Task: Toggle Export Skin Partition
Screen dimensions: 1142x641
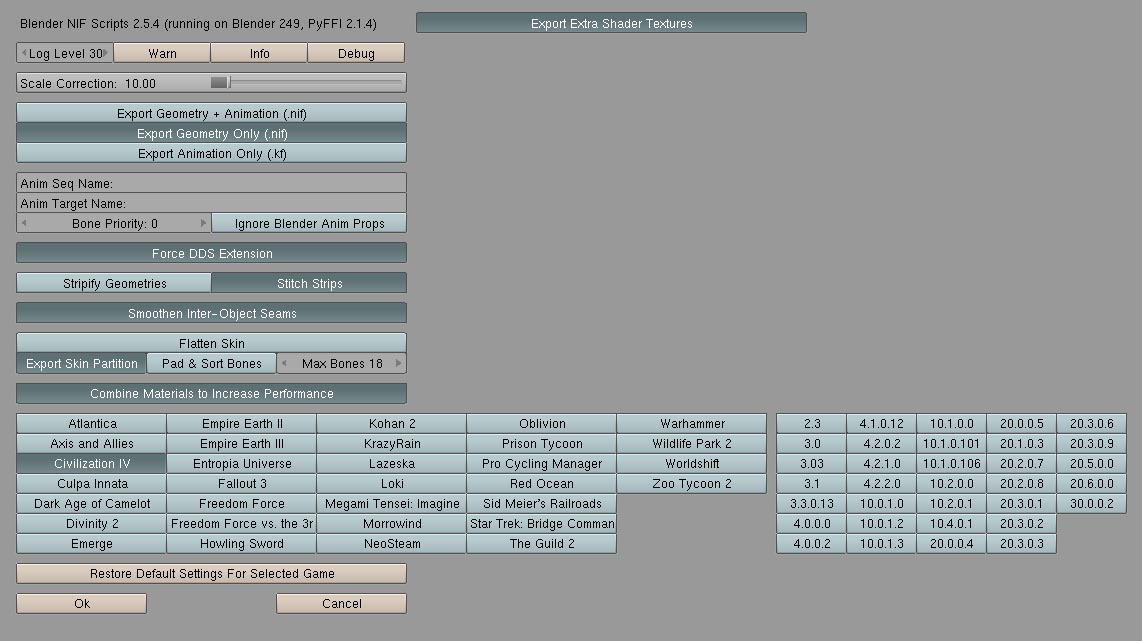Action: click(x=82, y=363)
